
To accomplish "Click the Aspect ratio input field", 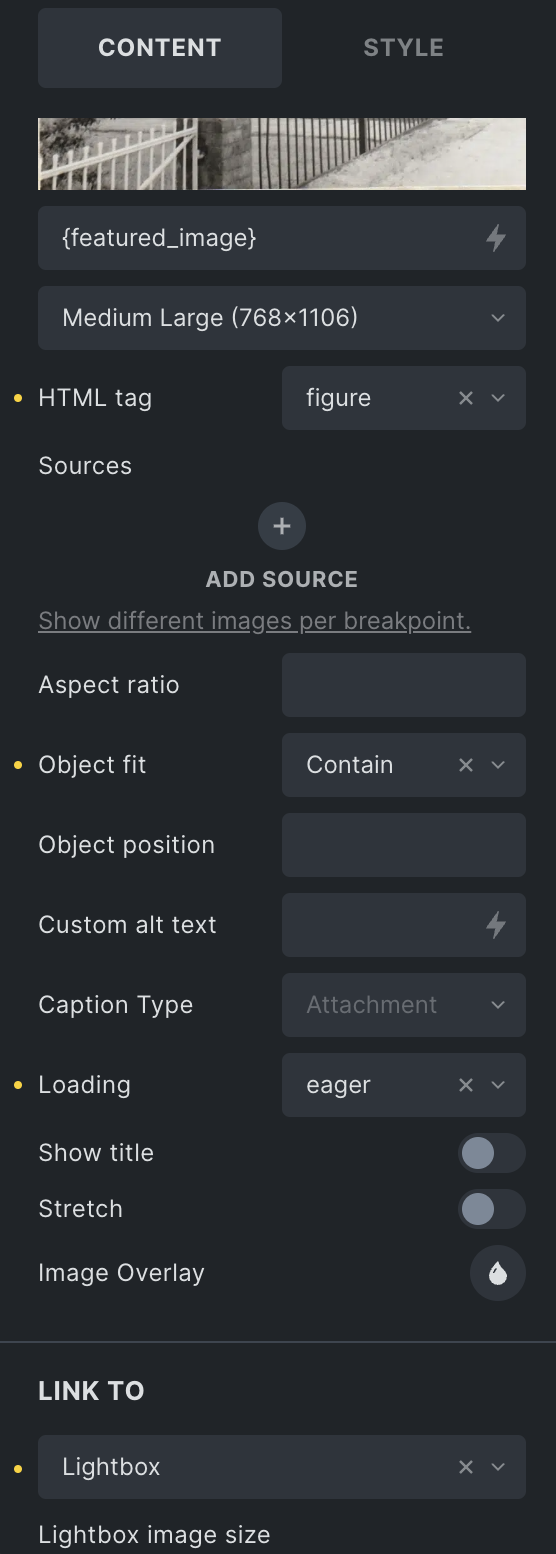I will coord(404,685).
